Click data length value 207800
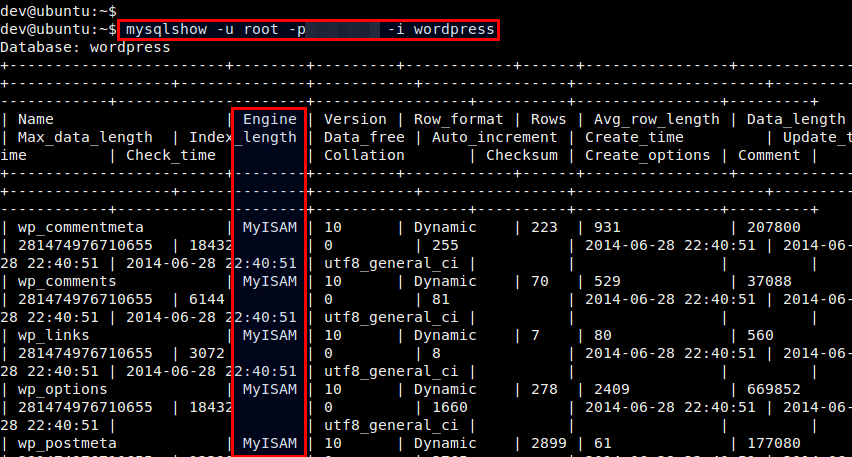 click(773, 227)
